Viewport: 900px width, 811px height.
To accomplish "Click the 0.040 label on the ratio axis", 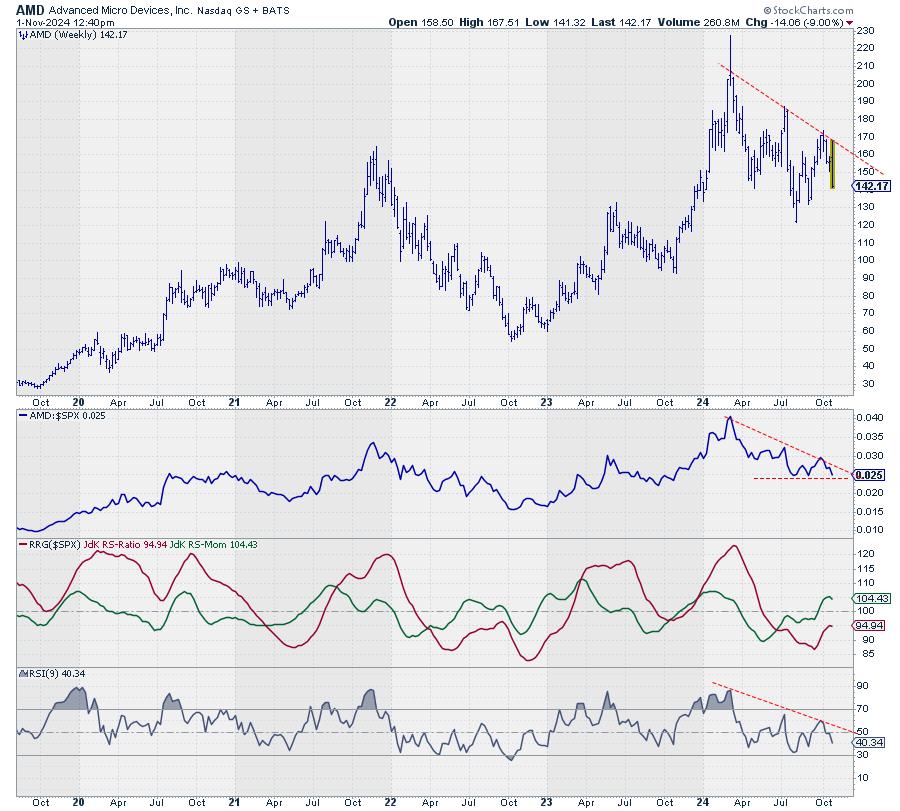I will click(870, 417).
